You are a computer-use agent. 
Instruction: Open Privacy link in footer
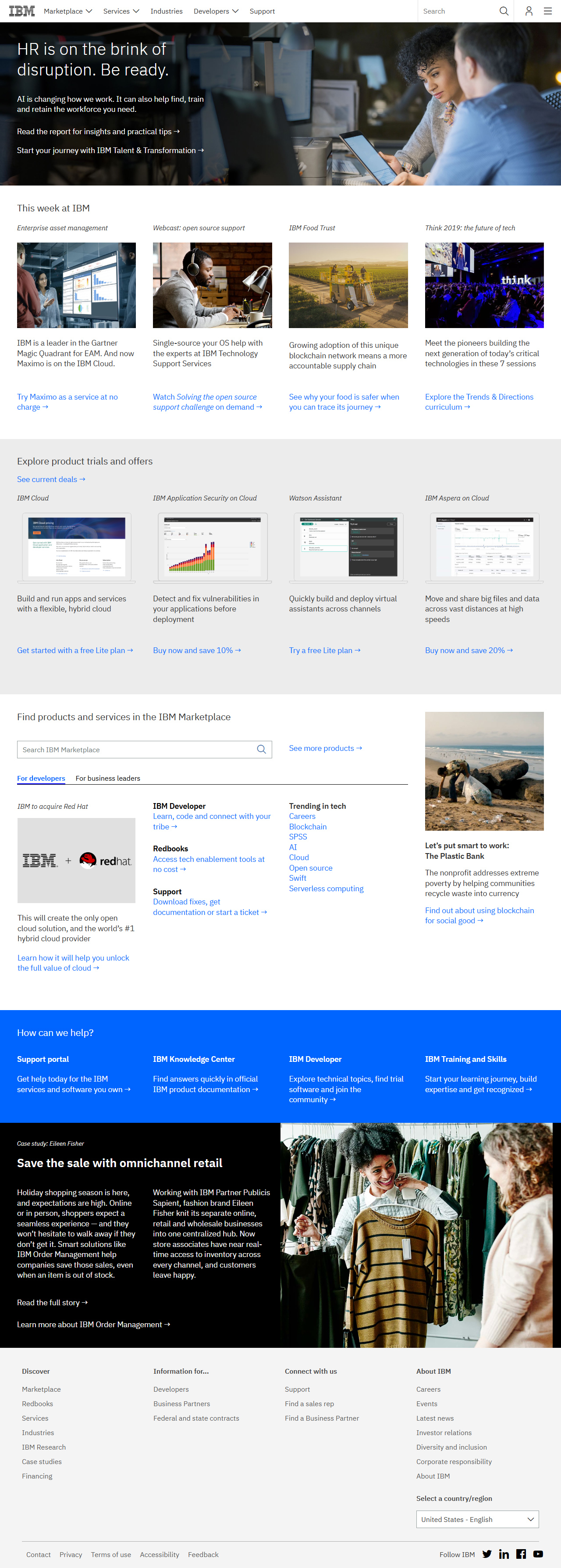click(71, 1554)
